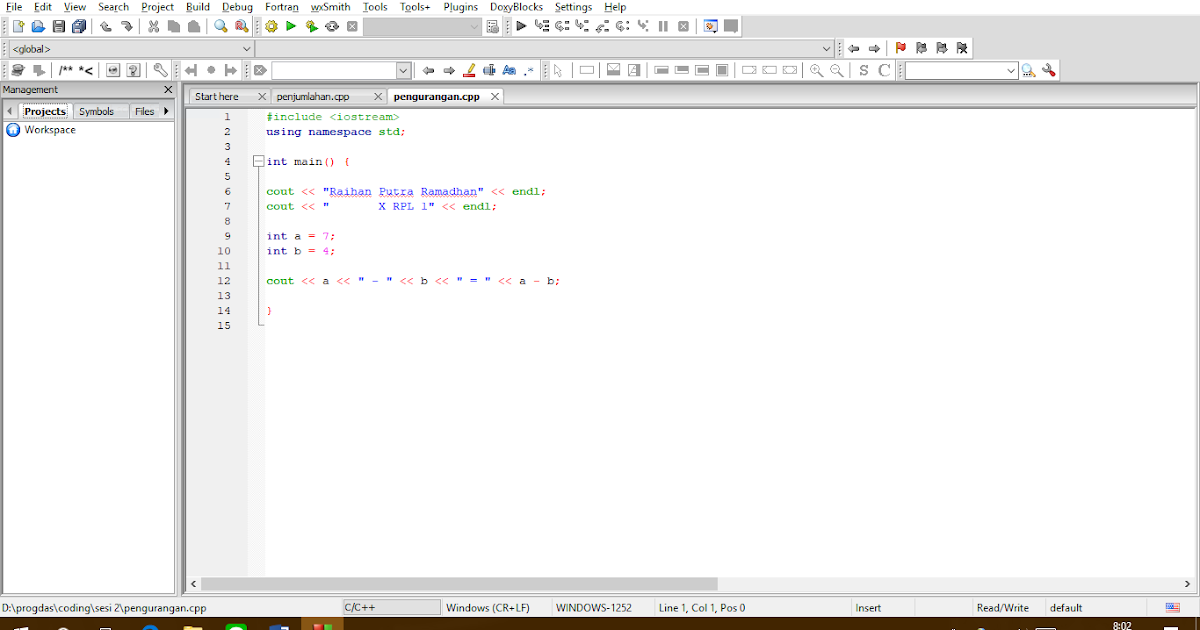Run to cursor in the debugger toolbar
The width and height of the screenshot is (1200, 630).
[x=543, y=26]
